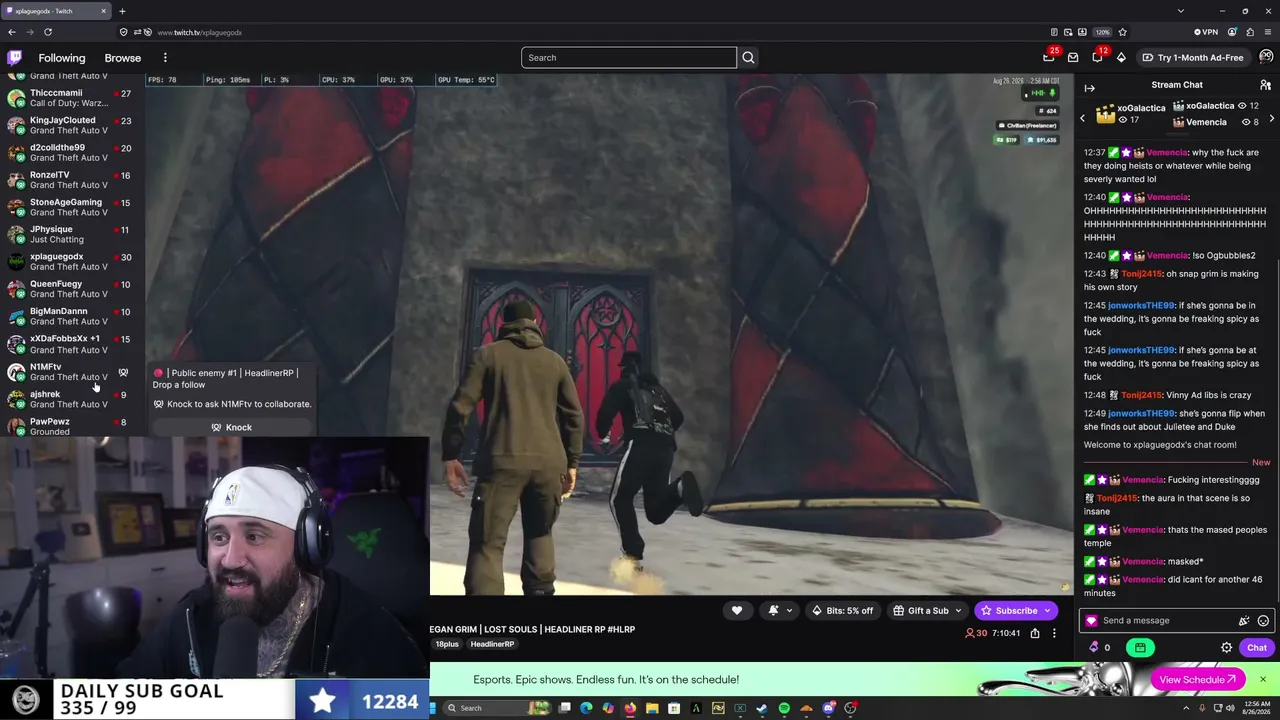Open a new browser tab
This screenshot has height=720, width=1280.
coord(122,11)
